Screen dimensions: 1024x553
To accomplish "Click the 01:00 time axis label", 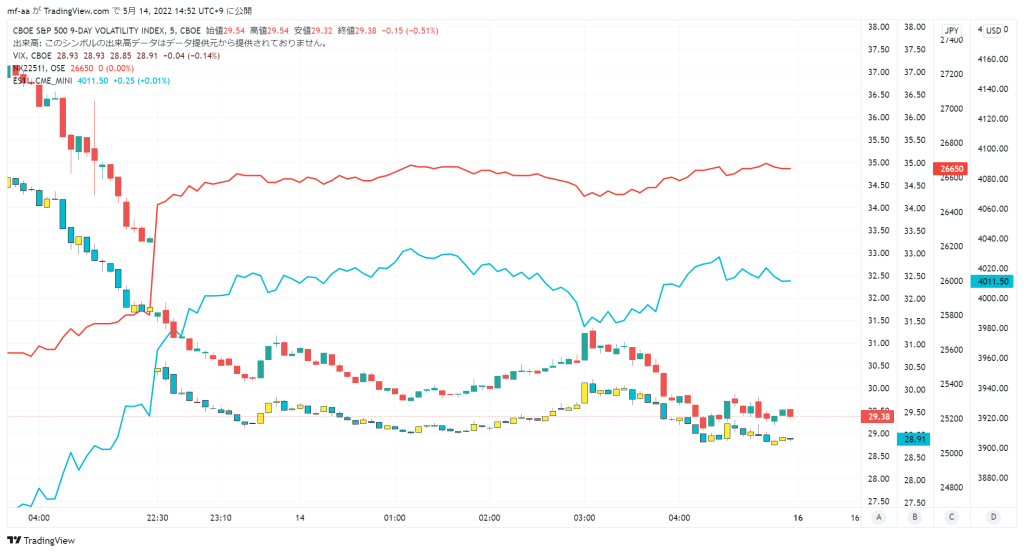I will click(394, 518).
